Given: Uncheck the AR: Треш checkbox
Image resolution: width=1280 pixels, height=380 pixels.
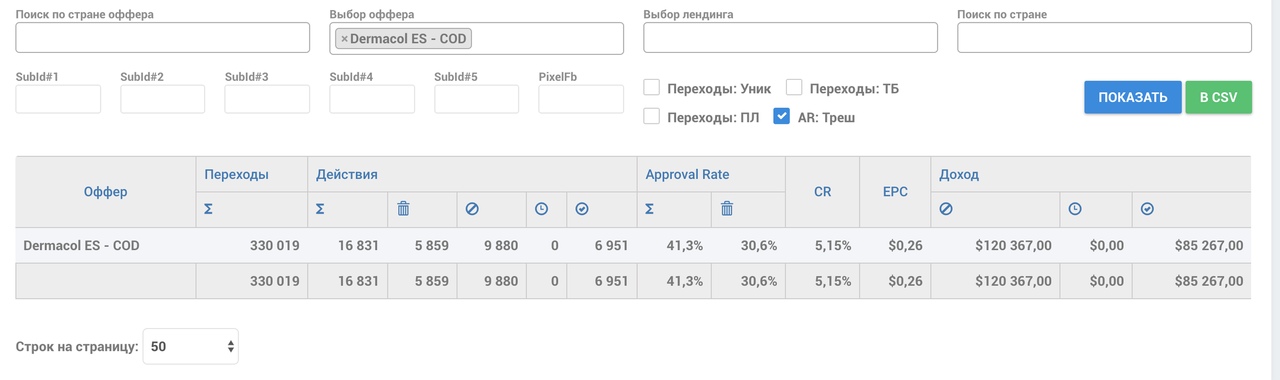Looking at the screenshot, I should tap(782, 116).
